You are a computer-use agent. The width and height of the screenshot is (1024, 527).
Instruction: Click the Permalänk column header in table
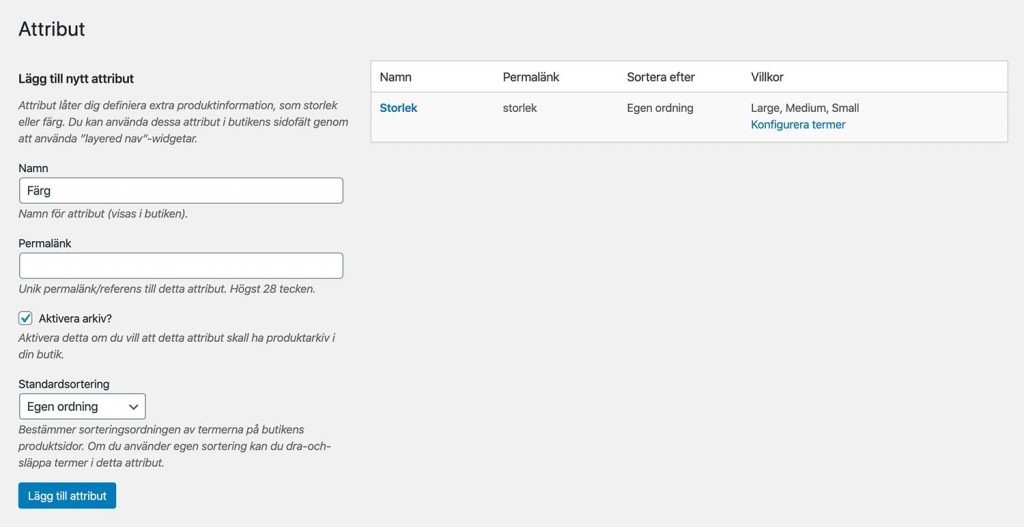coord(531,77)
